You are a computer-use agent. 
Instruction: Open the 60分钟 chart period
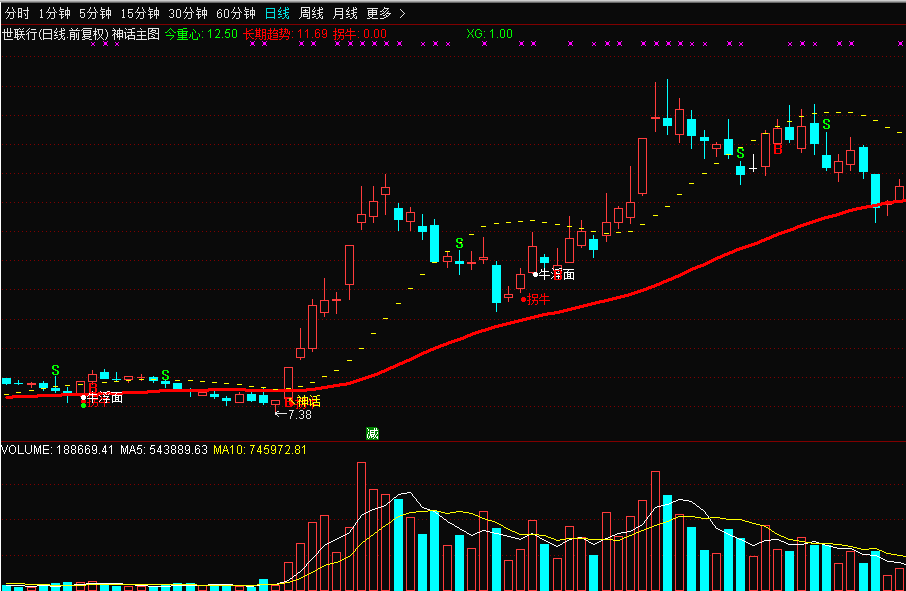pos(236,13)
